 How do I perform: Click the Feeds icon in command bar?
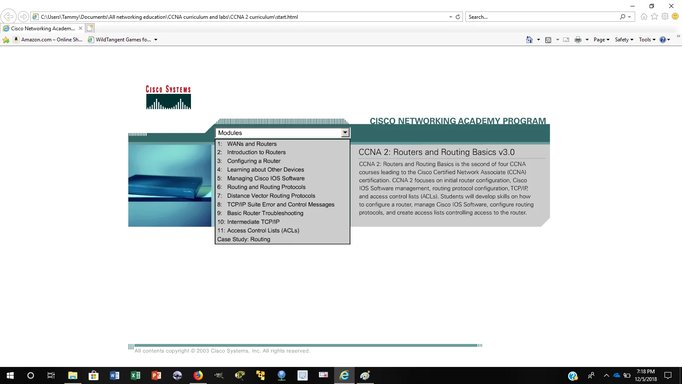[x=548, y=40]
